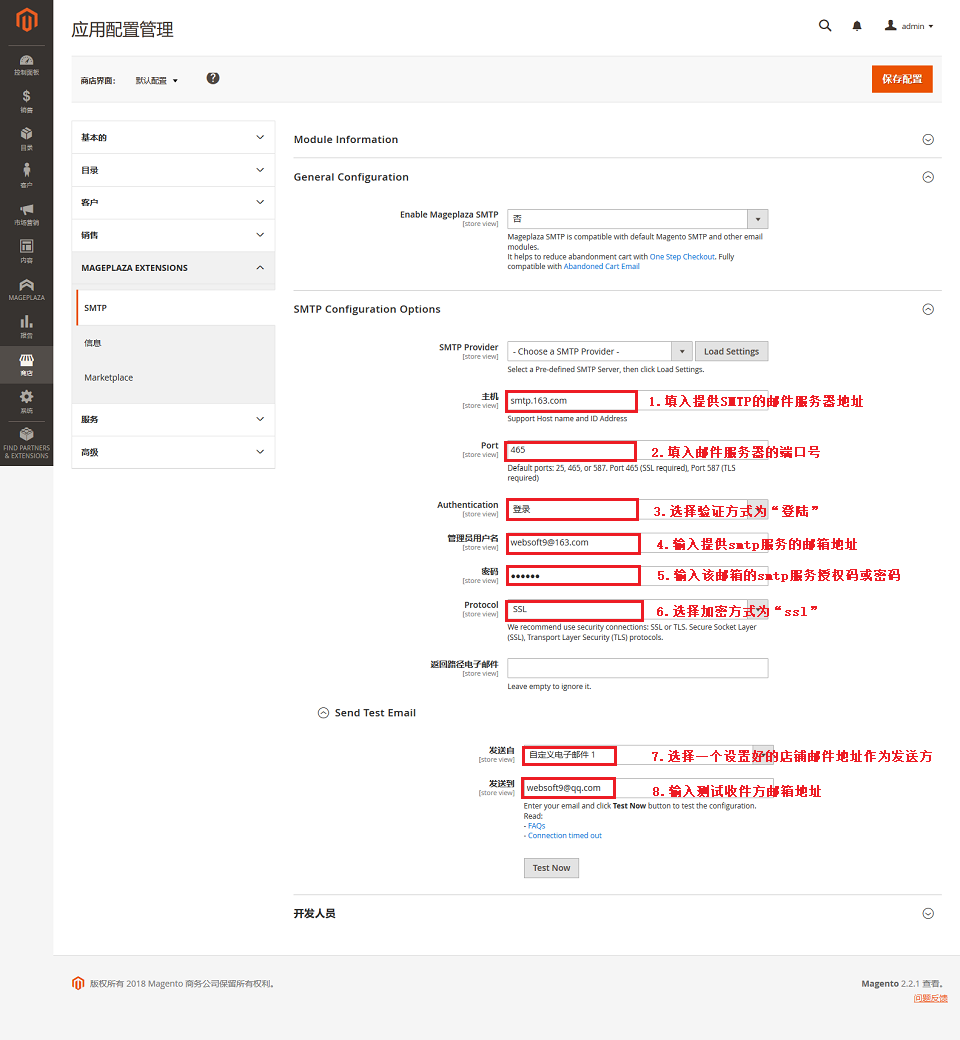Collapse the MAGEPLAZA EXTENSIONS section

coord(173,268)
